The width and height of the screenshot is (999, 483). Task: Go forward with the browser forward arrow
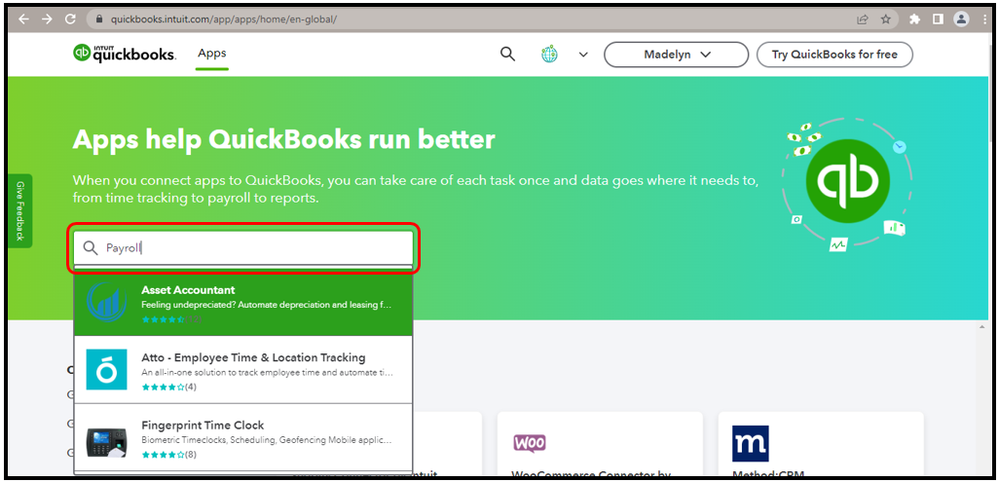click(x=47, y=19)
